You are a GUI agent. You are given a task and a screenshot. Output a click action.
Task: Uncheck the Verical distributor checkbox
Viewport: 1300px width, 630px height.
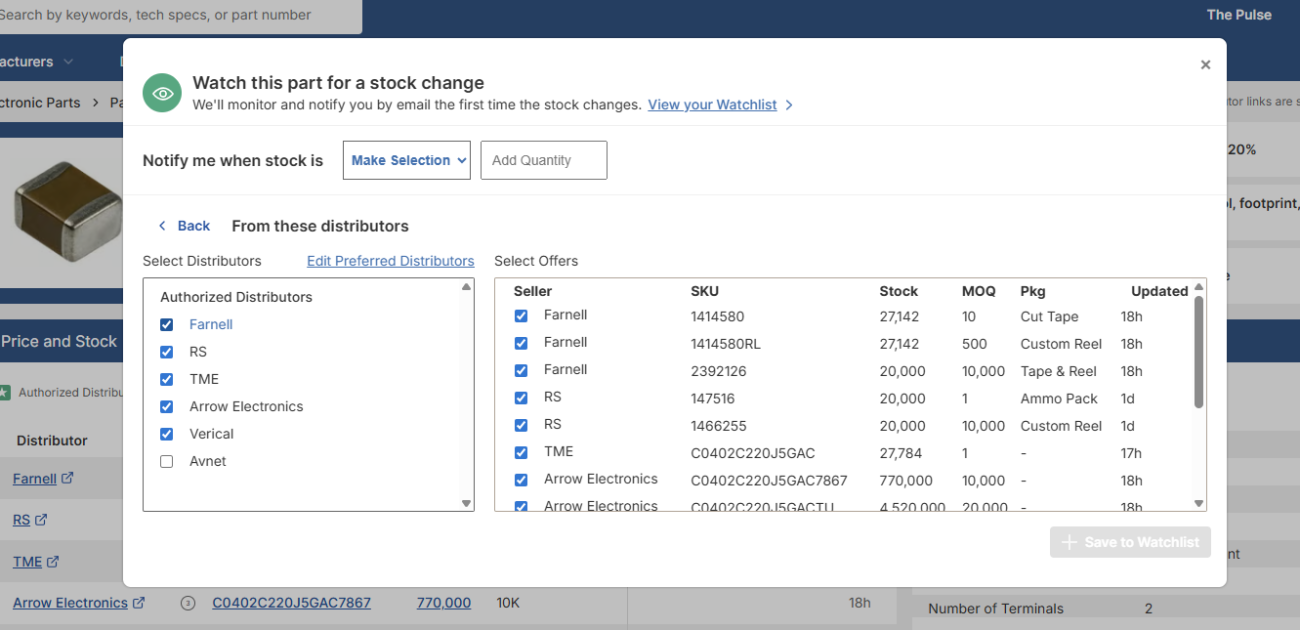pyautogui.click(x=166, y=434)
